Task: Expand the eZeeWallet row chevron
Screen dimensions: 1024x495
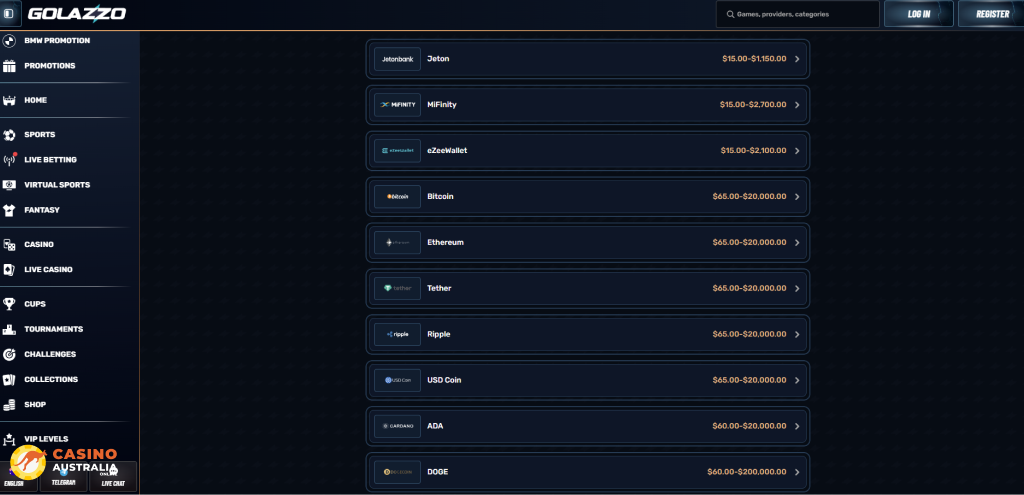Action: tap(797, 150)
